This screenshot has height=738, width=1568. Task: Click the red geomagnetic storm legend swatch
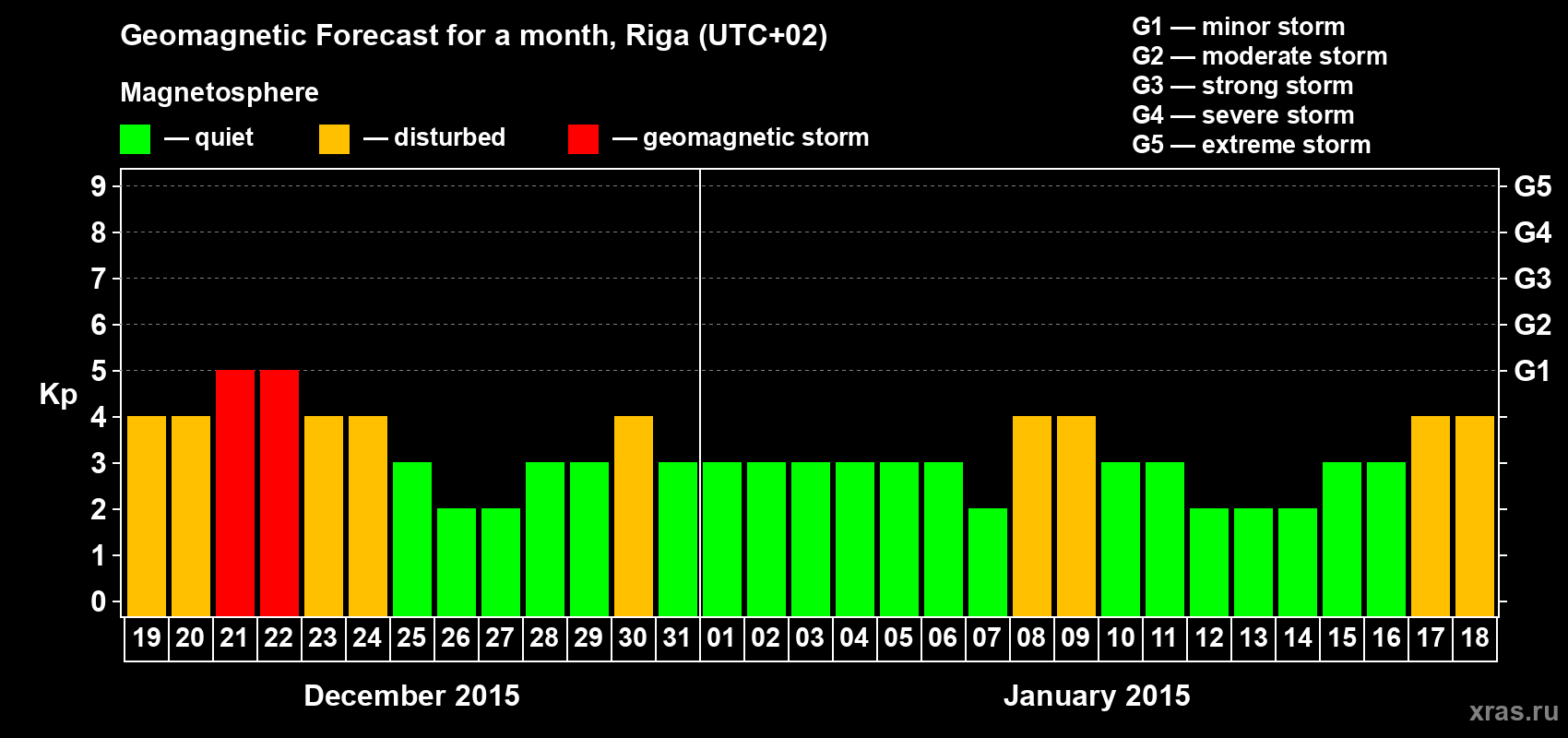click(583, 139)
